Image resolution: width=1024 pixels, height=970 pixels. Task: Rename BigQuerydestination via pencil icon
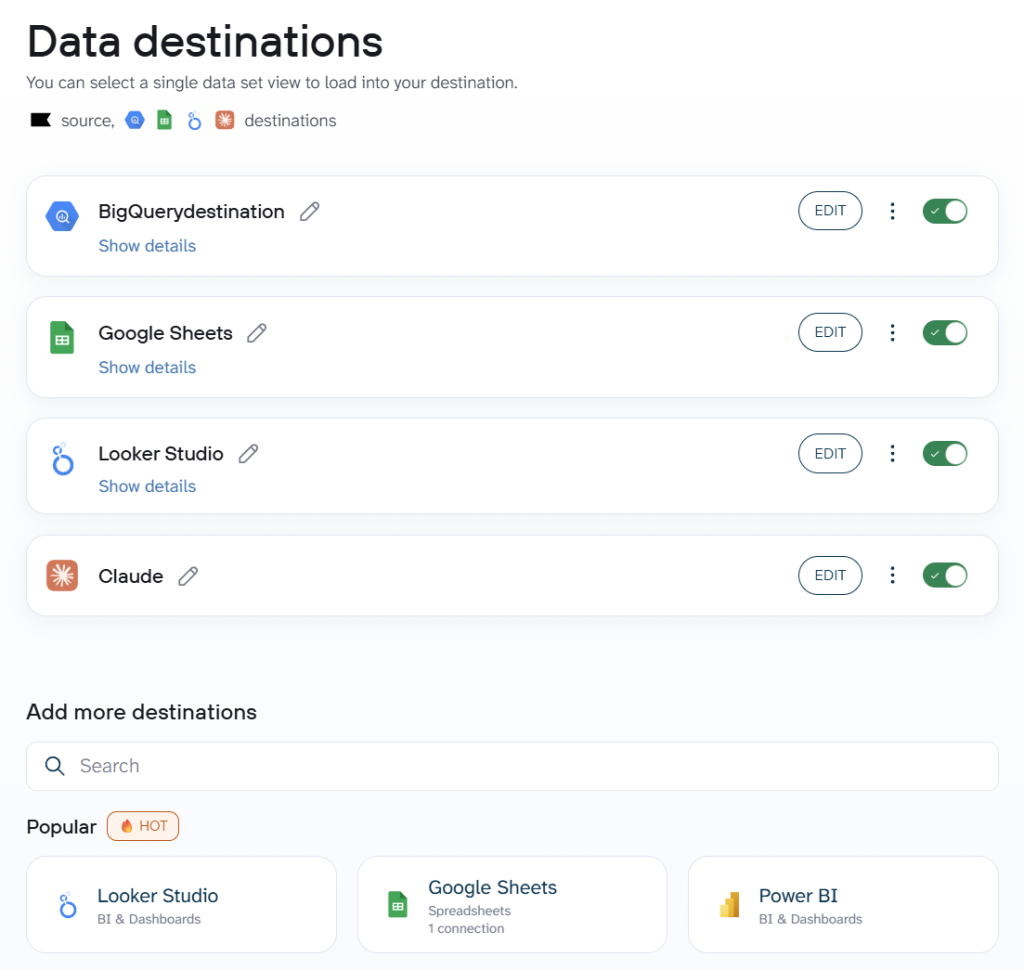[x=310, y=211]
